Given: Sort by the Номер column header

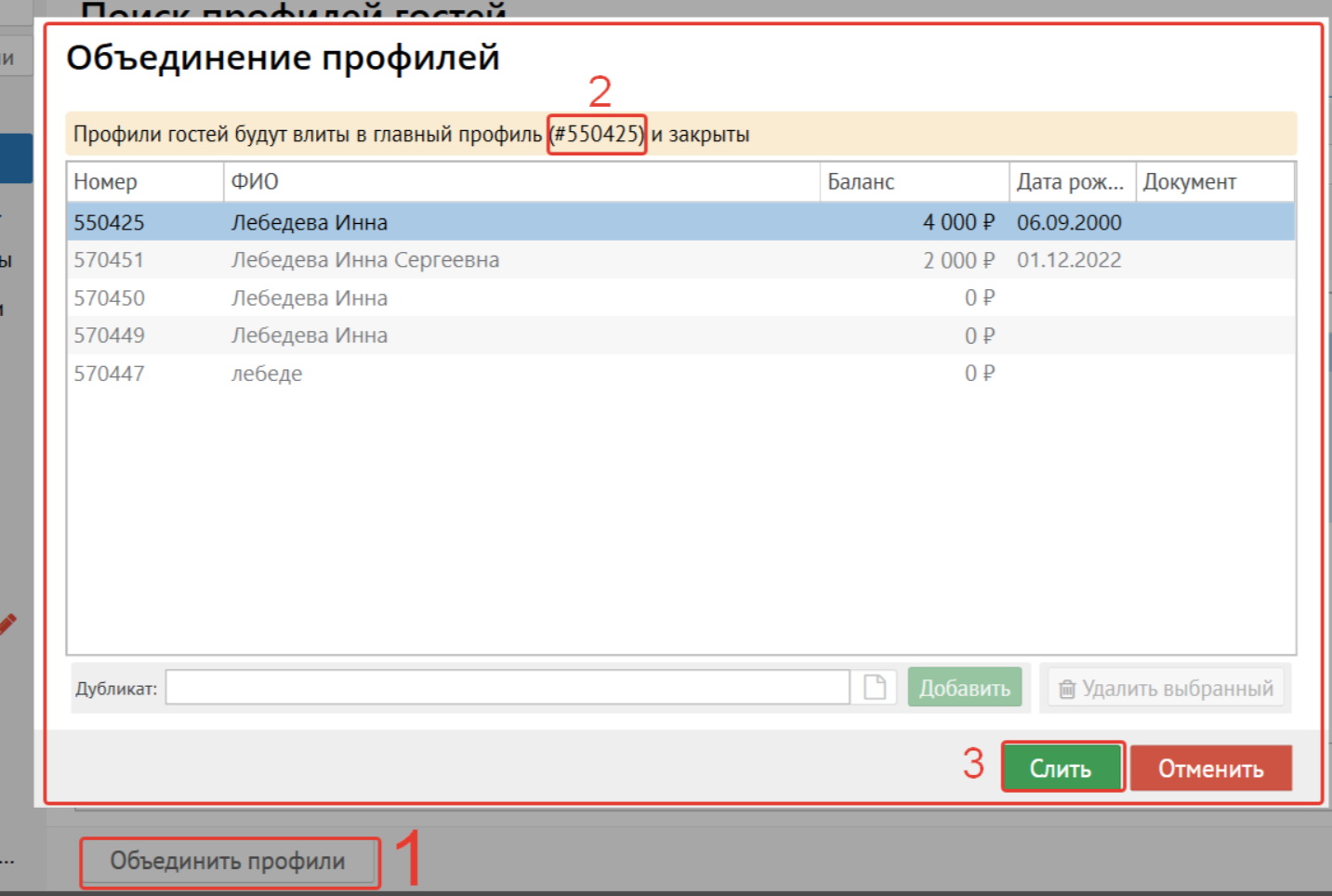Looking at the screenshot, I should point(144,182).
